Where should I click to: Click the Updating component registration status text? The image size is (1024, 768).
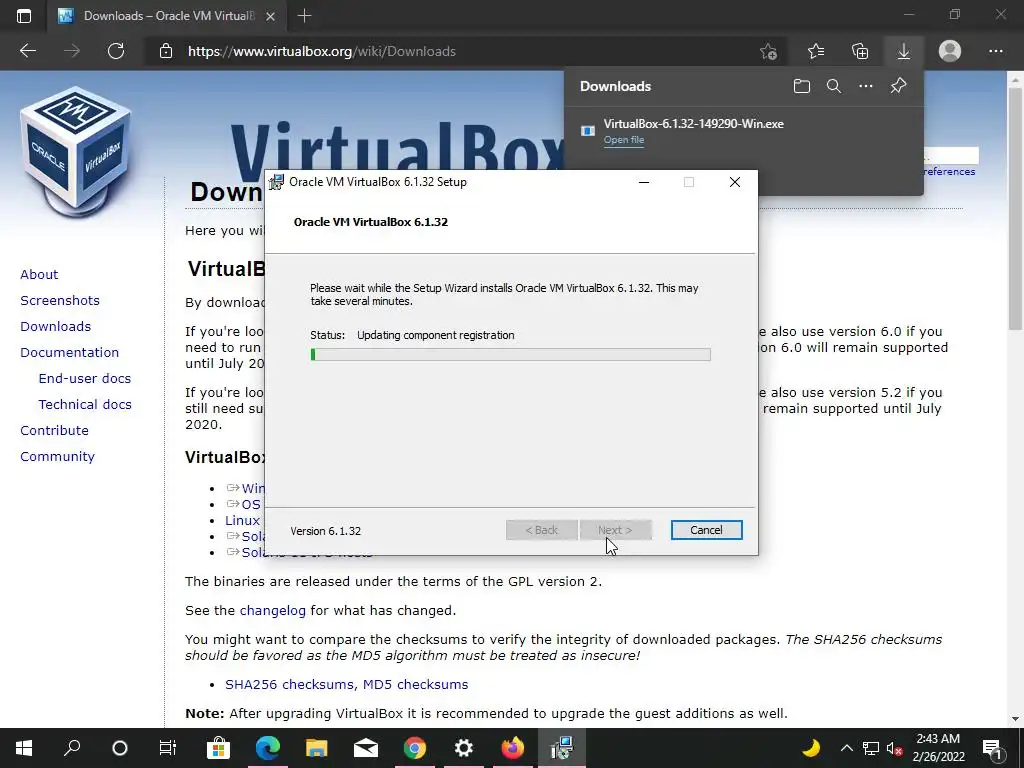pos(436,335)
